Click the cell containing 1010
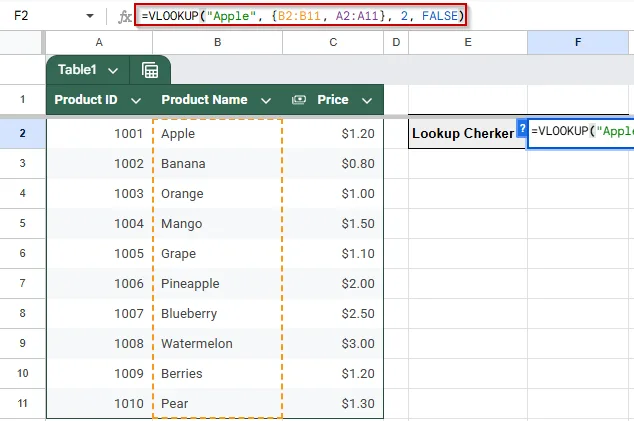 pos(99,403)
